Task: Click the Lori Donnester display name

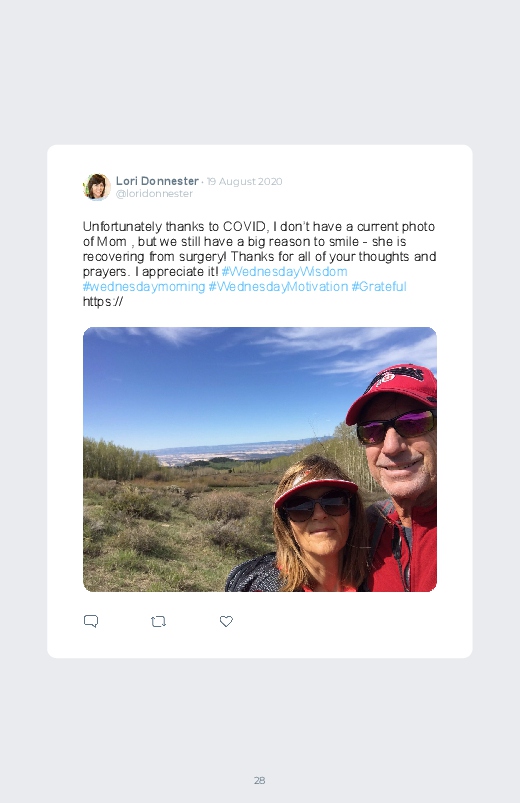Action: coord(157,181)
